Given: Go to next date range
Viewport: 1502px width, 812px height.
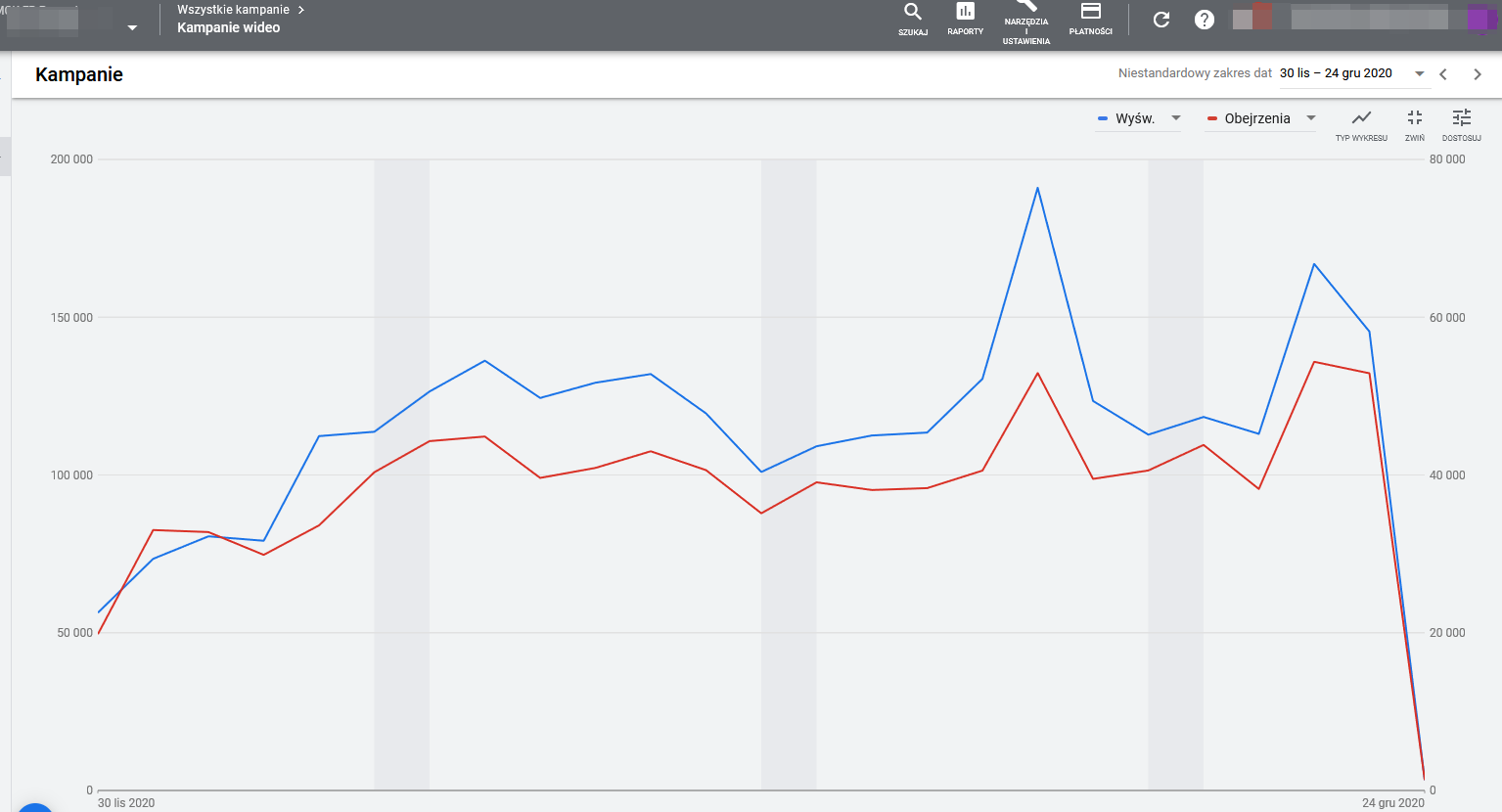Looking at the screenshot, I should pos(1478,74).
